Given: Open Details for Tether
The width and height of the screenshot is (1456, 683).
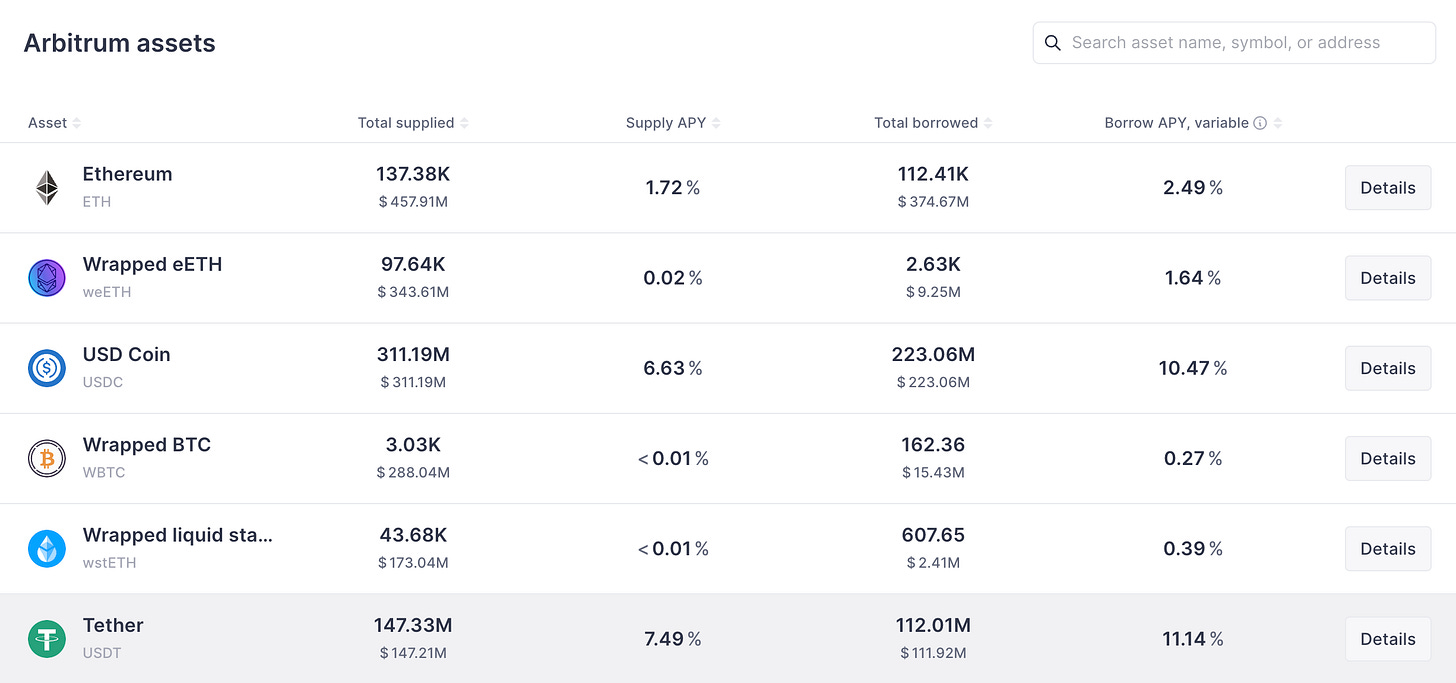Looking at the screenshot, I should click(x=1388, y=639).
